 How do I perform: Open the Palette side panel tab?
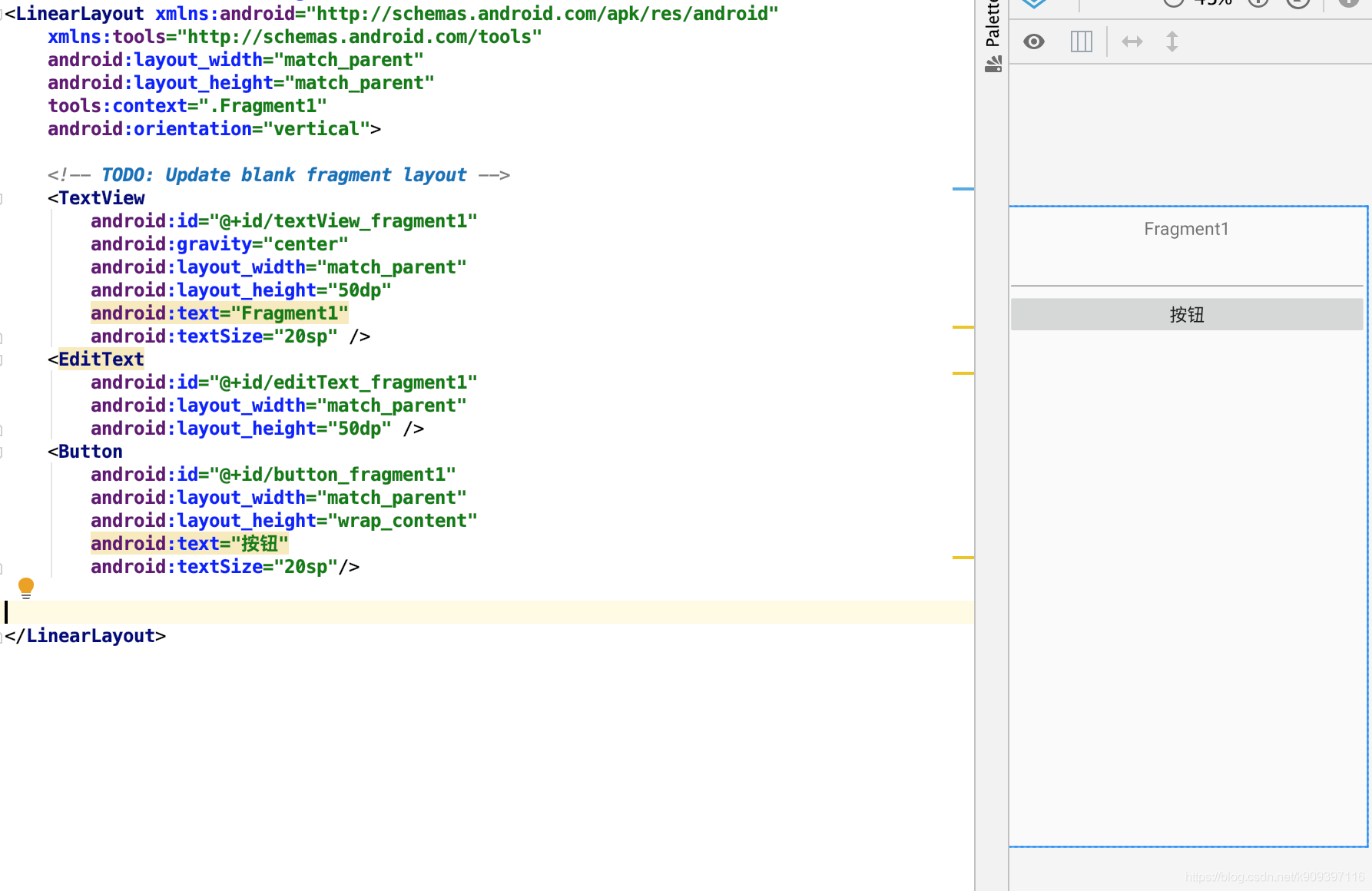click(993, 36)
